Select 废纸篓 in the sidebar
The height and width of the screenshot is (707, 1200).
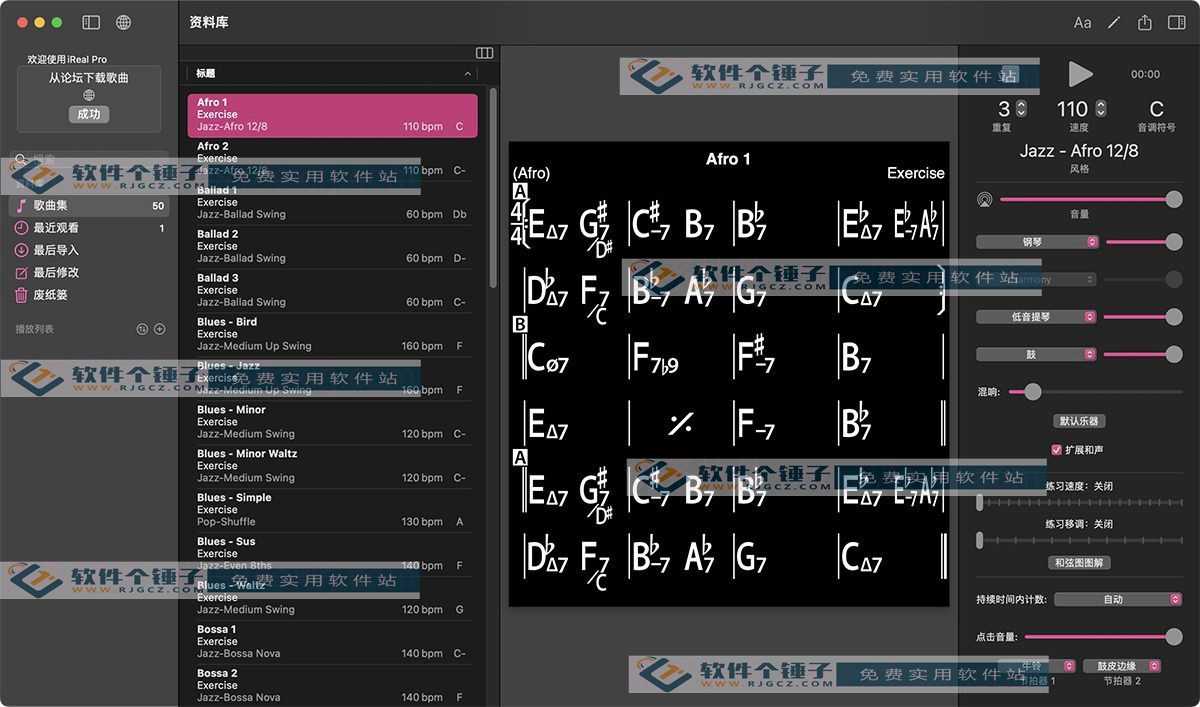[88, 295]
